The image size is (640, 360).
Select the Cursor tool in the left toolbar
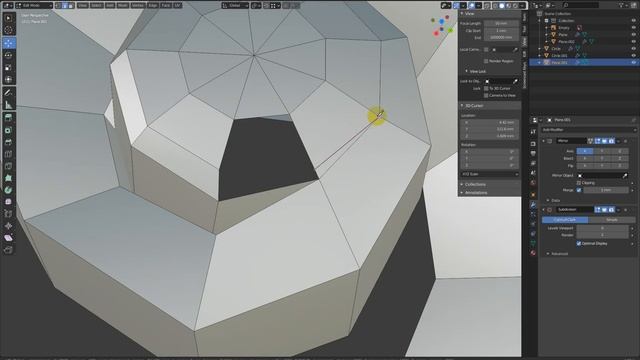coord(9,30)
